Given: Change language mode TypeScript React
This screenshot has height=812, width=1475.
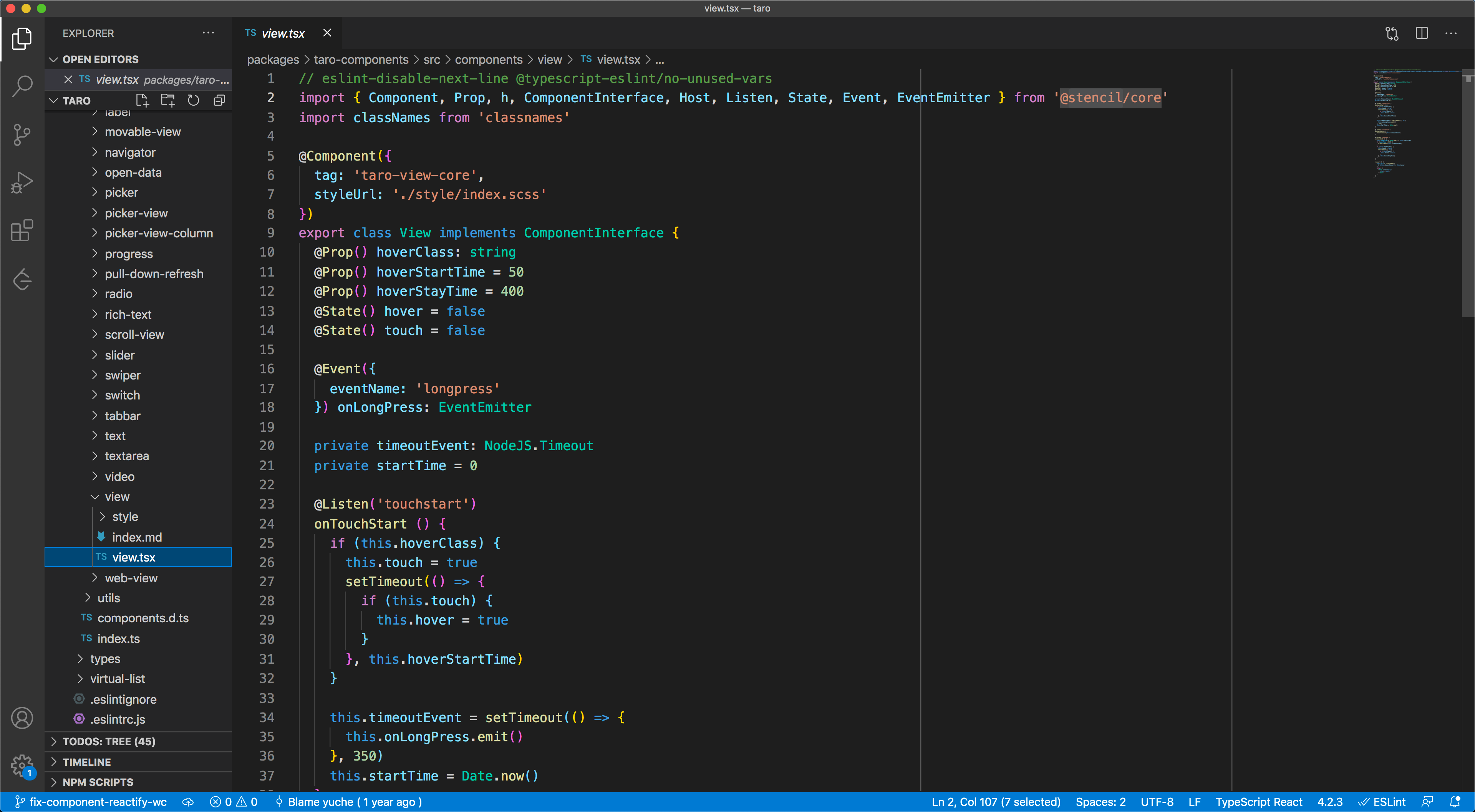Looking at the screenshot, I should point(1259,802).
